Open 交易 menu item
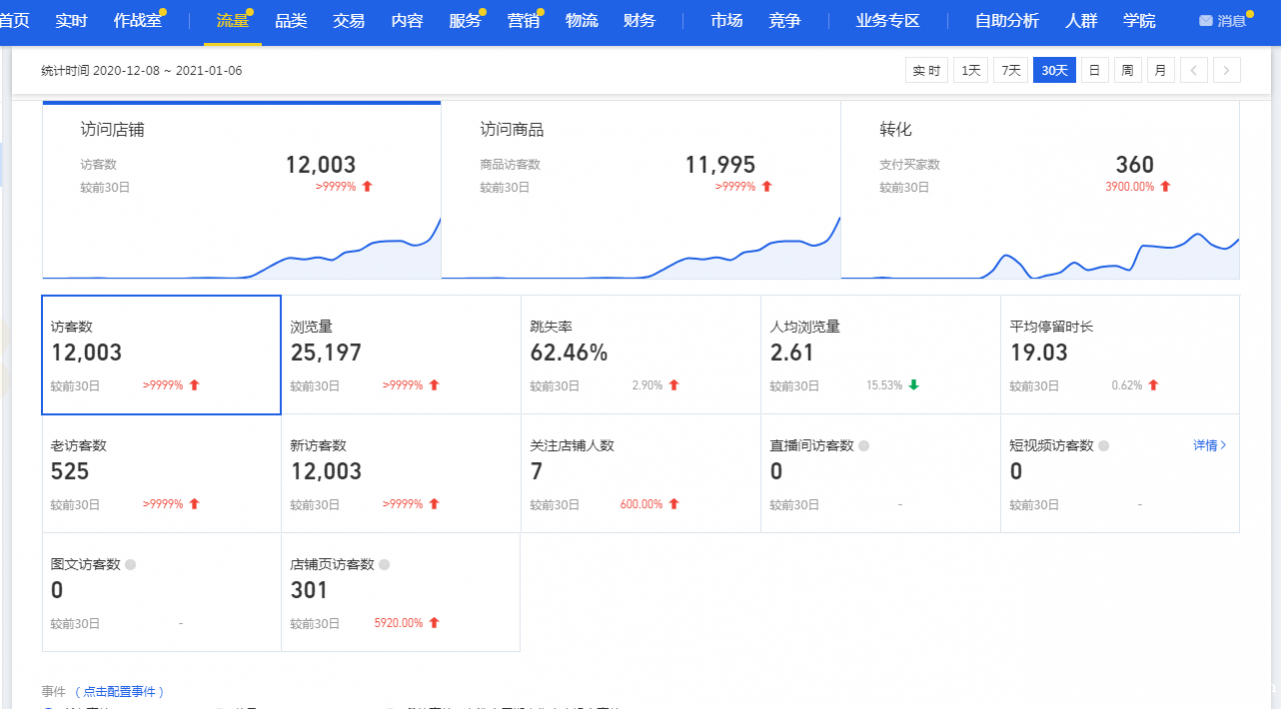The height and width of the screenshot is (709, 1281). tap(349, 21)
